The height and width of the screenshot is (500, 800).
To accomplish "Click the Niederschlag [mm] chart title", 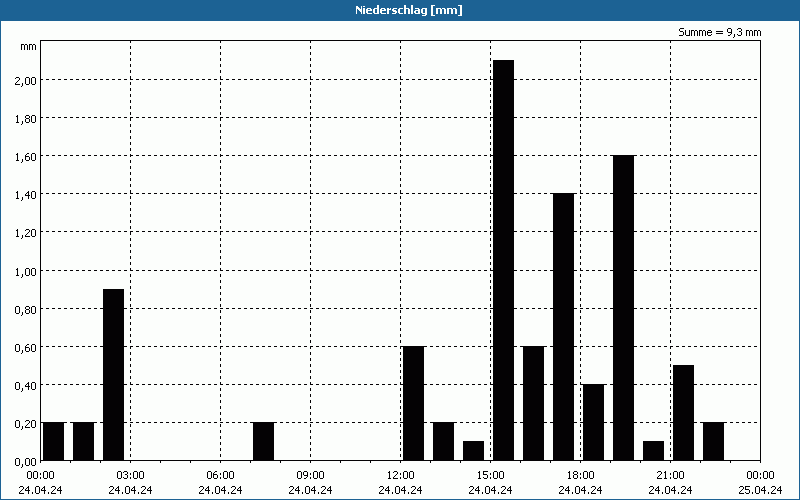I will point(409,10).
